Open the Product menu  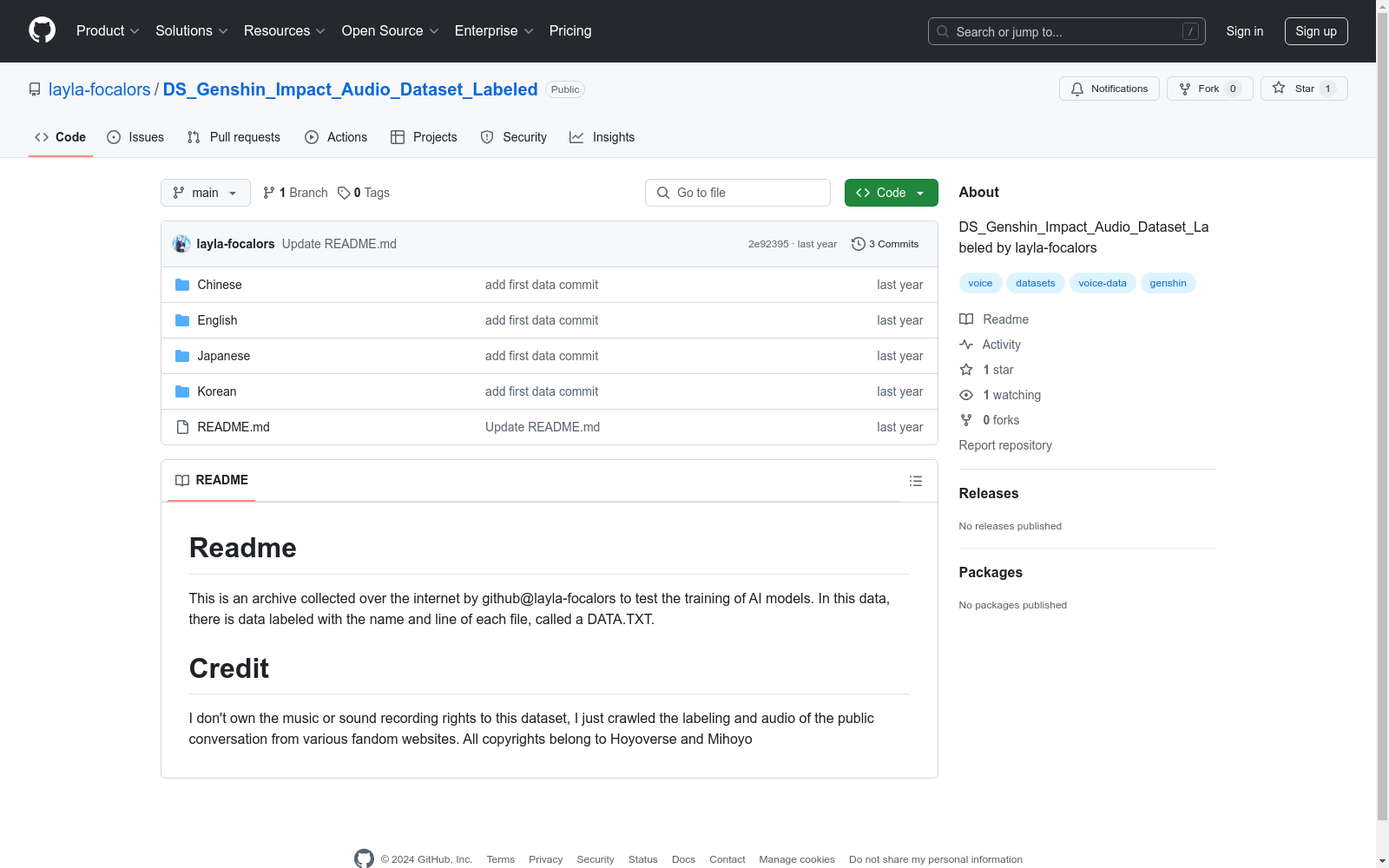point(108,30)
